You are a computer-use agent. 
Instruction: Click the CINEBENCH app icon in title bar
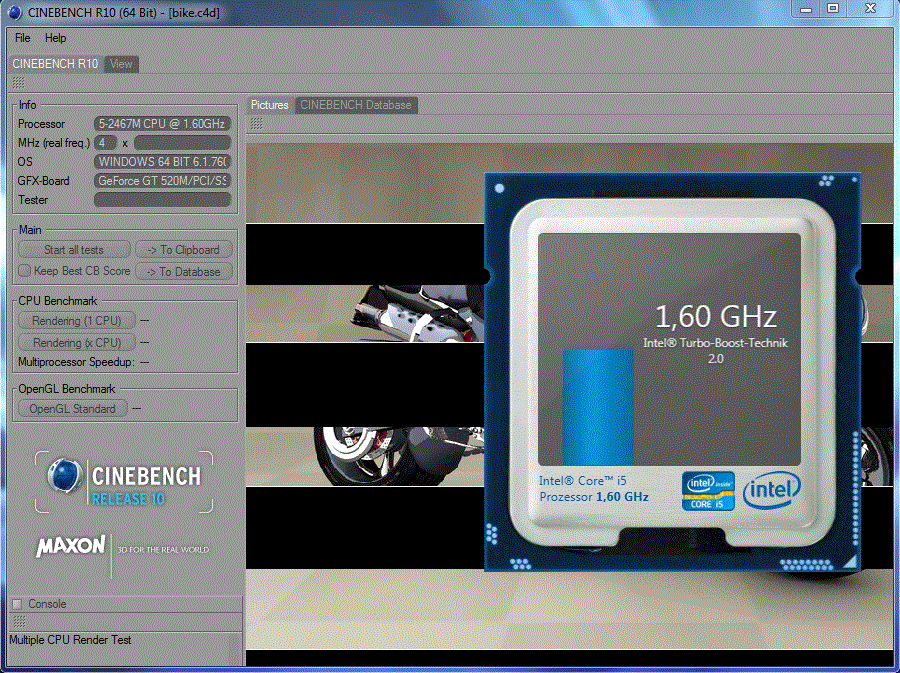click(x=15, y=12)
